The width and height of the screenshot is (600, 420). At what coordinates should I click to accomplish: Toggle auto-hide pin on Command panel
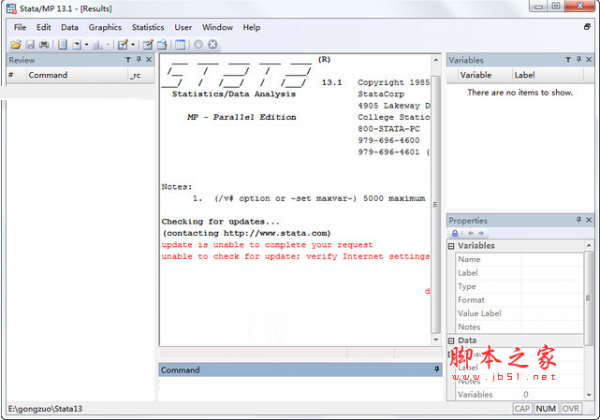click(x=436, y=369)
